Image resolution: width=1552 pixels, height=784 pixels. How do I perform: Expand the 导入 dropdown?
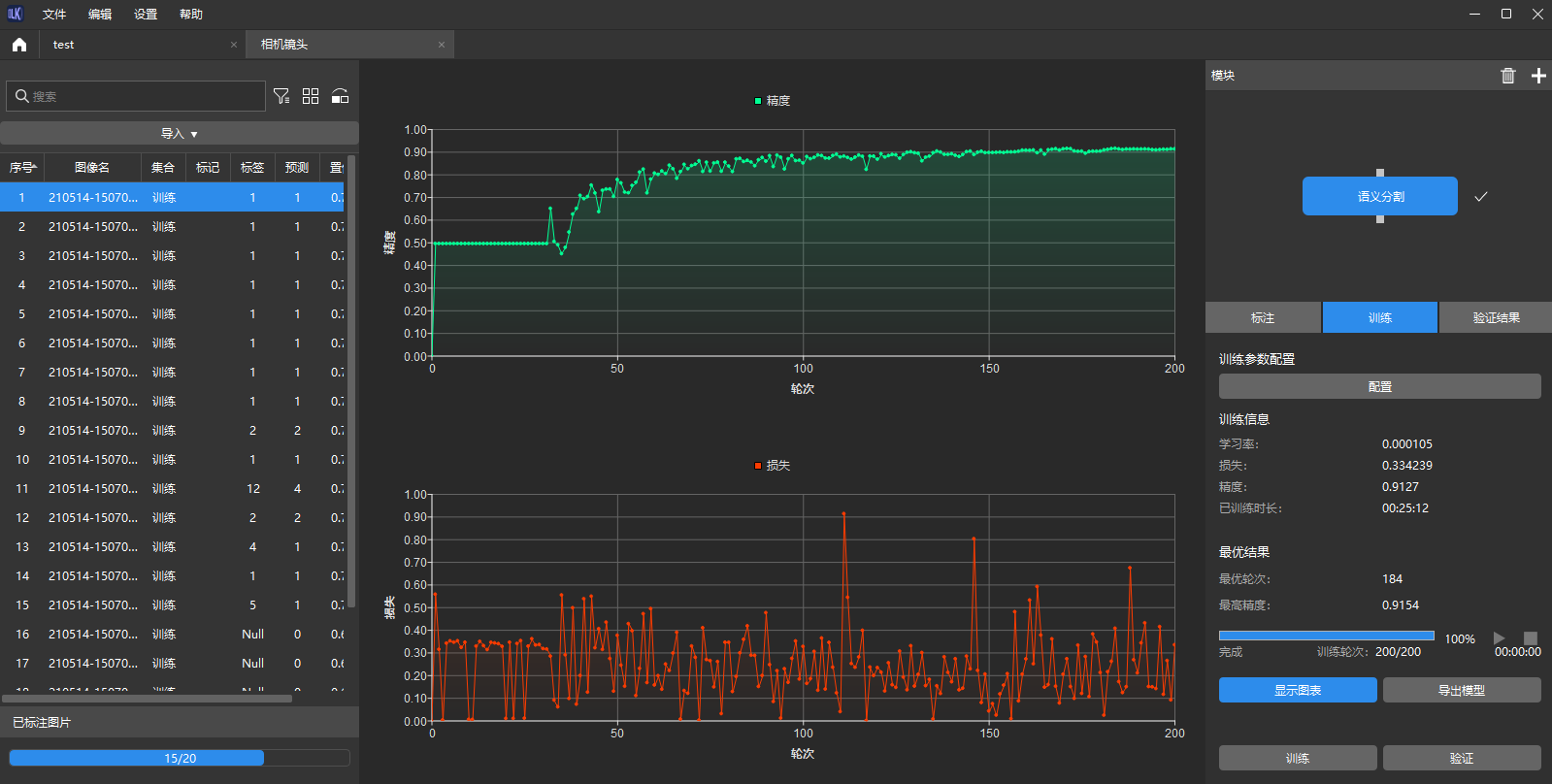180,134
